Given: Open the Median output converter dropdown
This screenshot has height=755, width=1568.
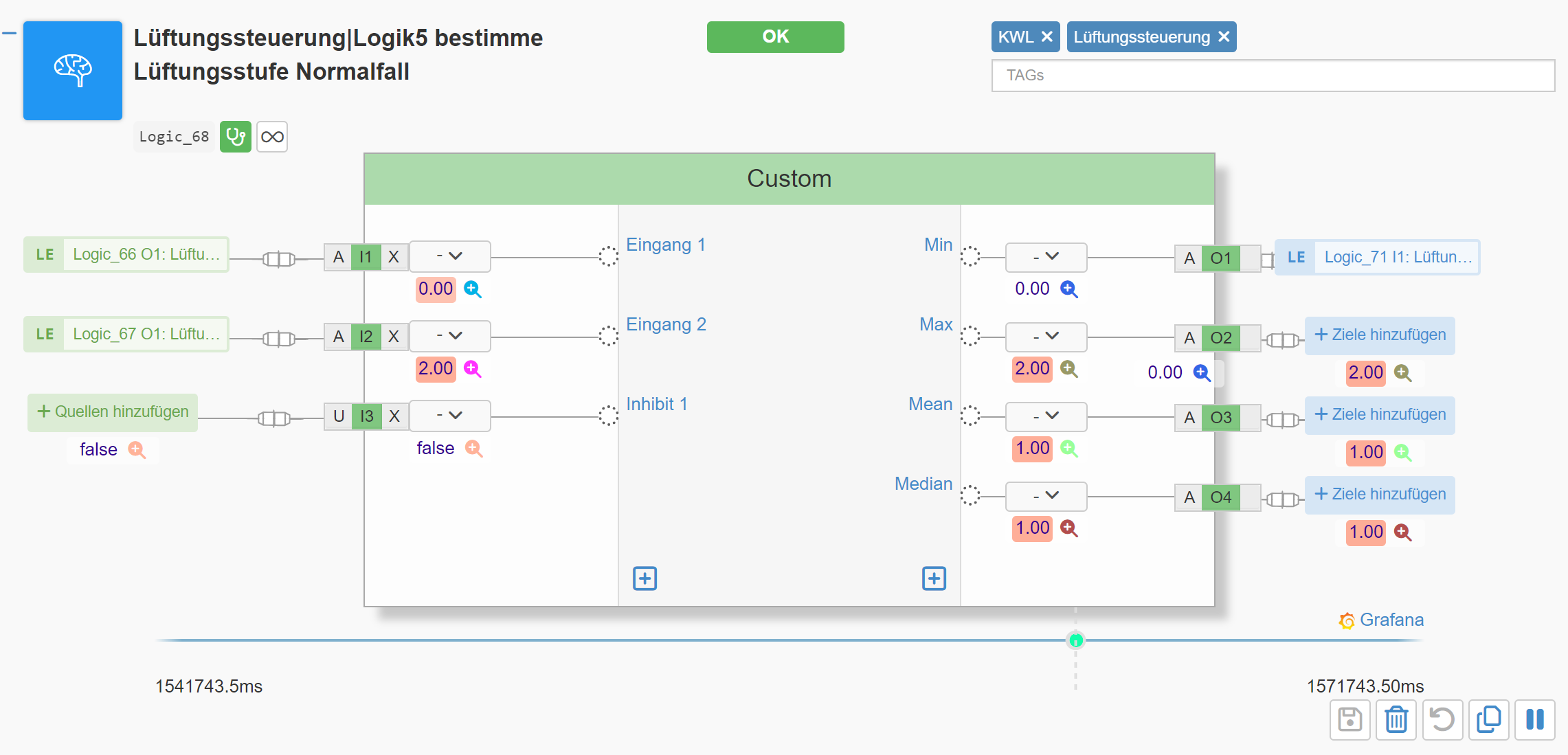Looking at the screenshot, I should click(1046, 497).
